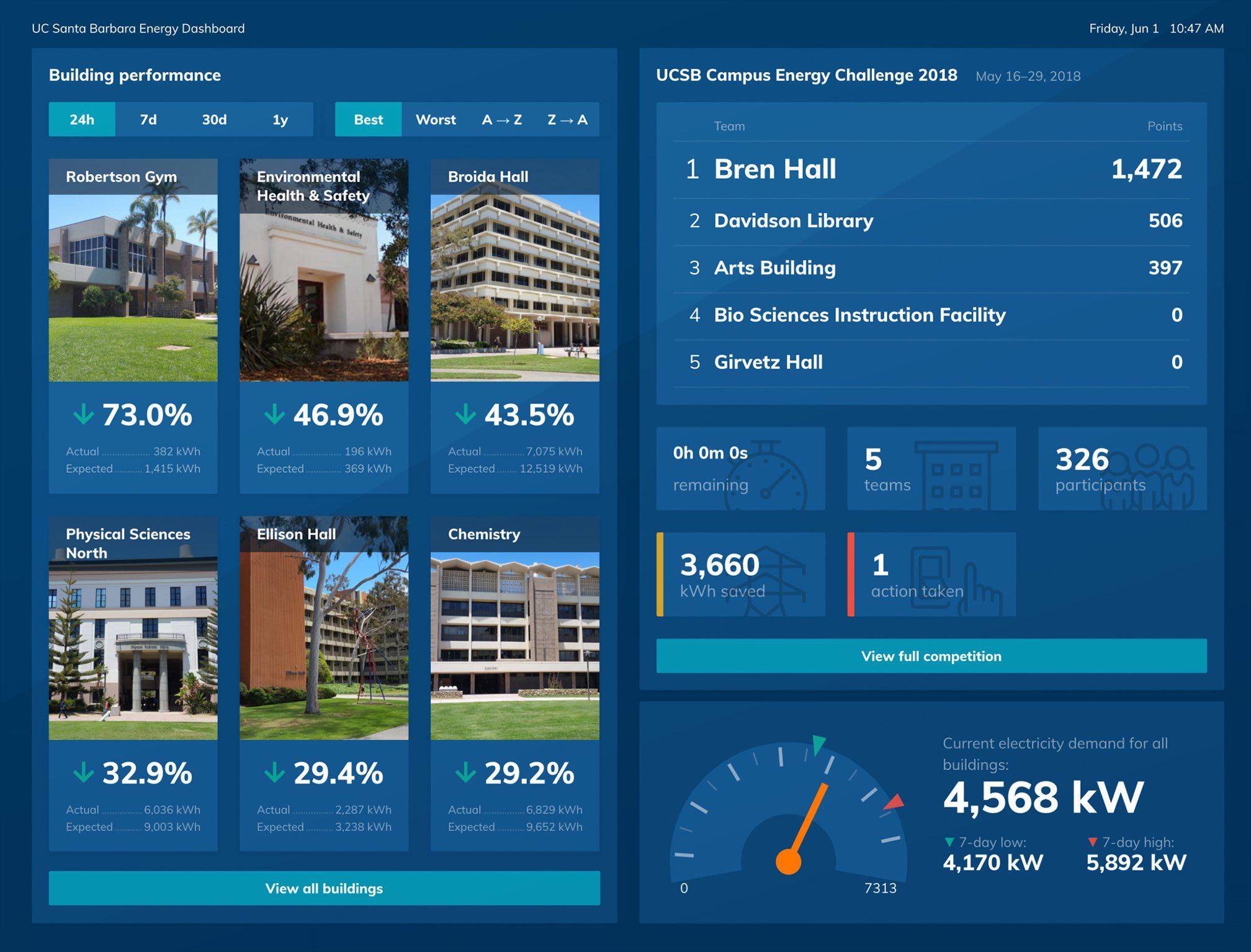The width and height of the screenshot is (1251, 952).
Task: Click the May 16–29, 2018 date range
Action: coord(1028,76)
